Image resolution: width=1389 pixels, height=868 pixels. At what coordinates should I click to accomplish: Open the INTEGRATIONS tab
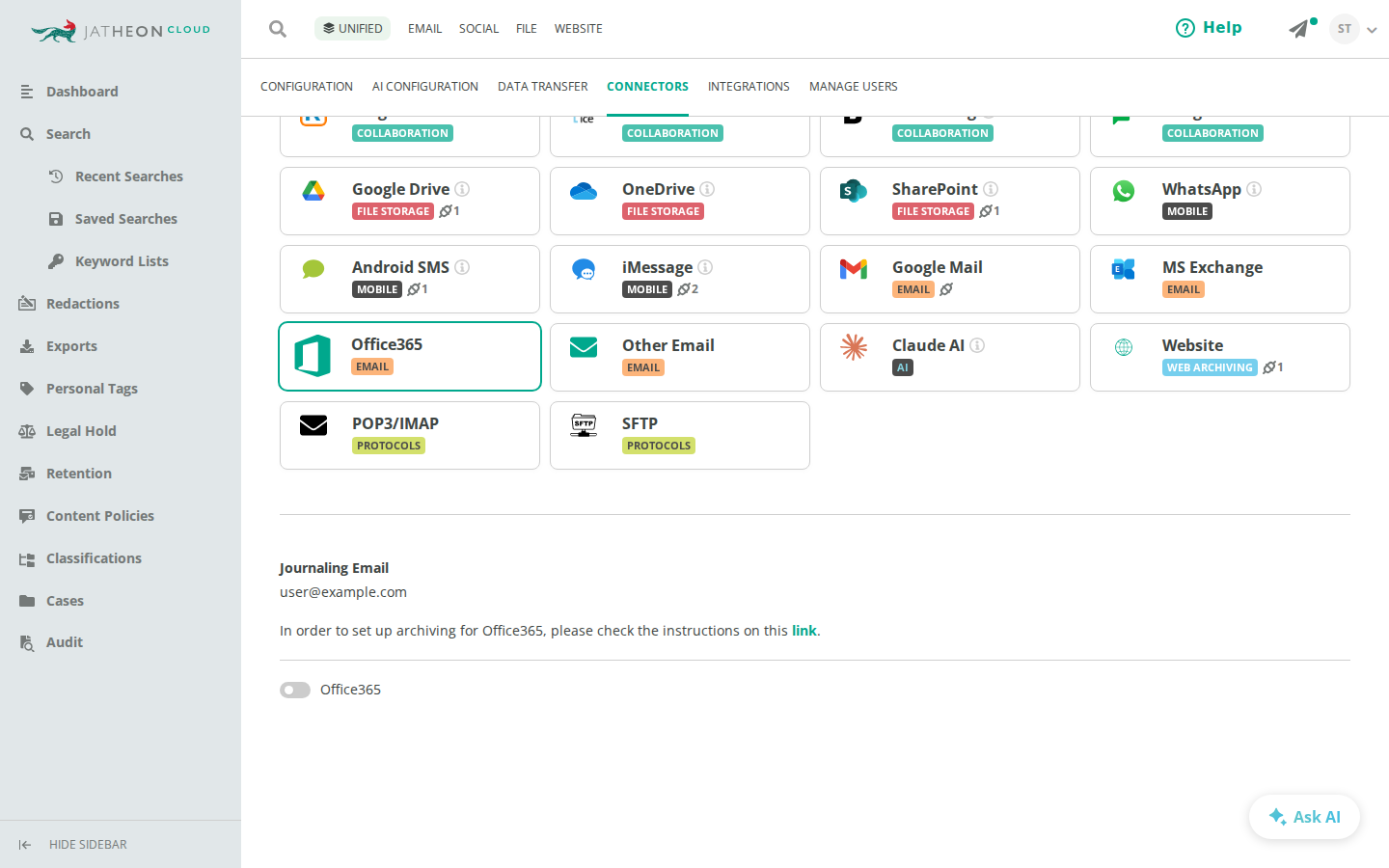749,87
